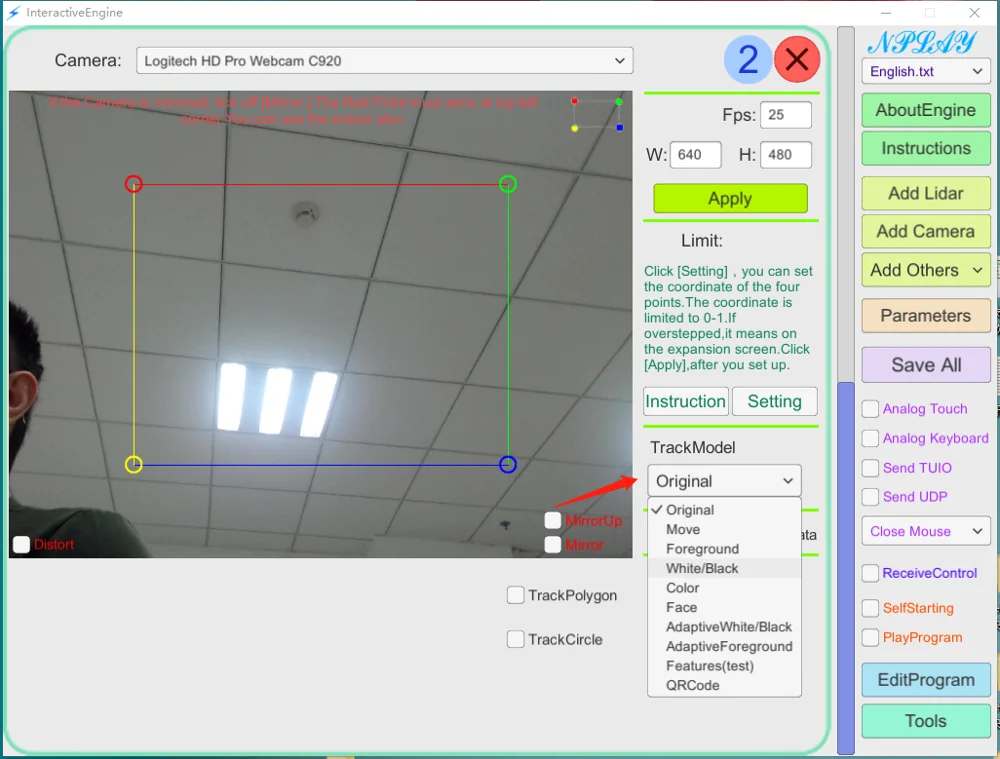Click the Apply button
This screenshot has width=1000, height=759.
729,198
